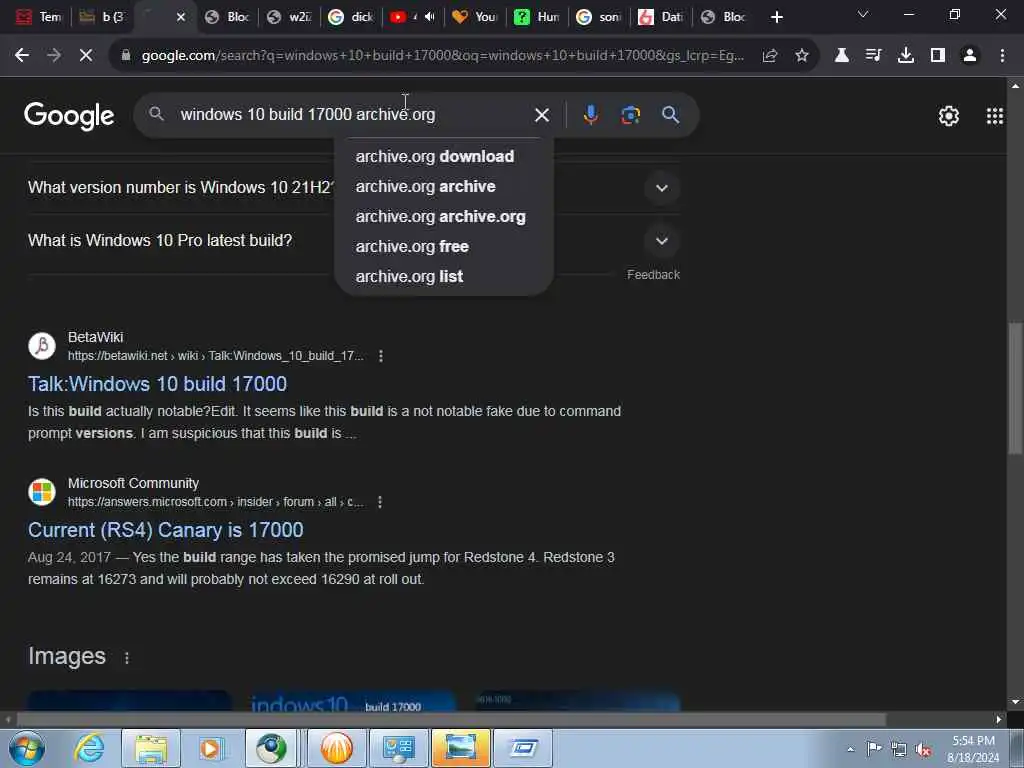Expand 'What is Windows 10 Pro latest build?' question

pyautogui.click(x=662, y=241)
